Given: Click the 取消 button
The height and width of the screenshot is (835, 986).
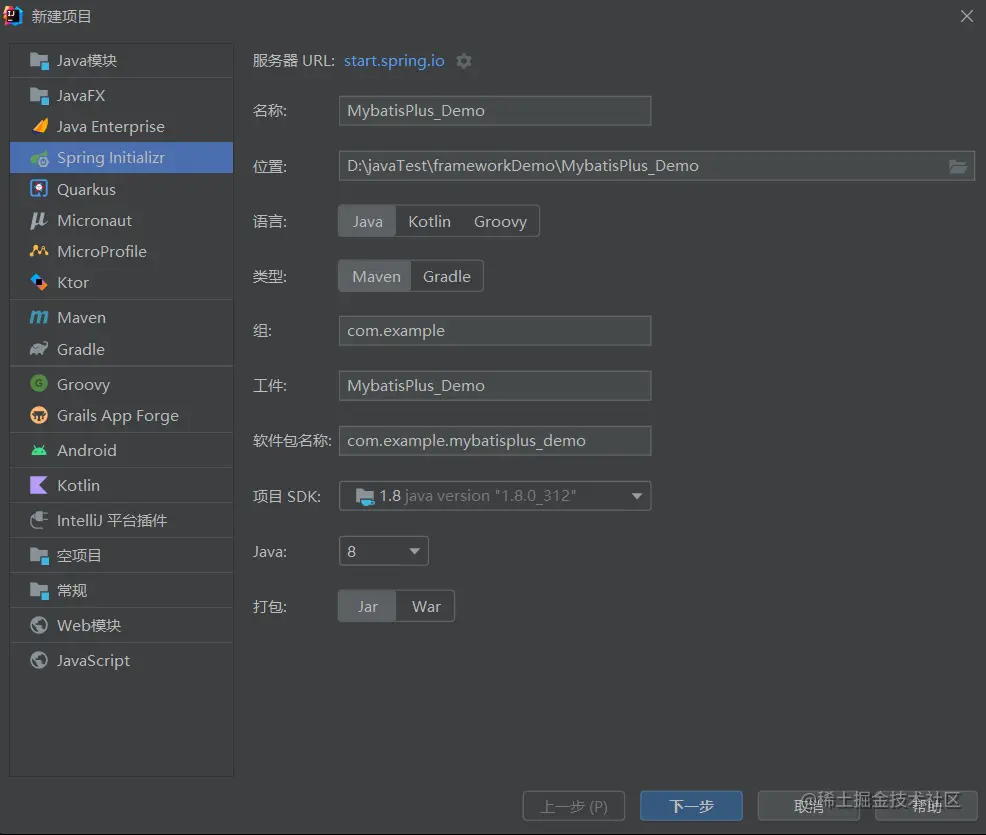Looking at the screenshot, I should coord(808,806).
